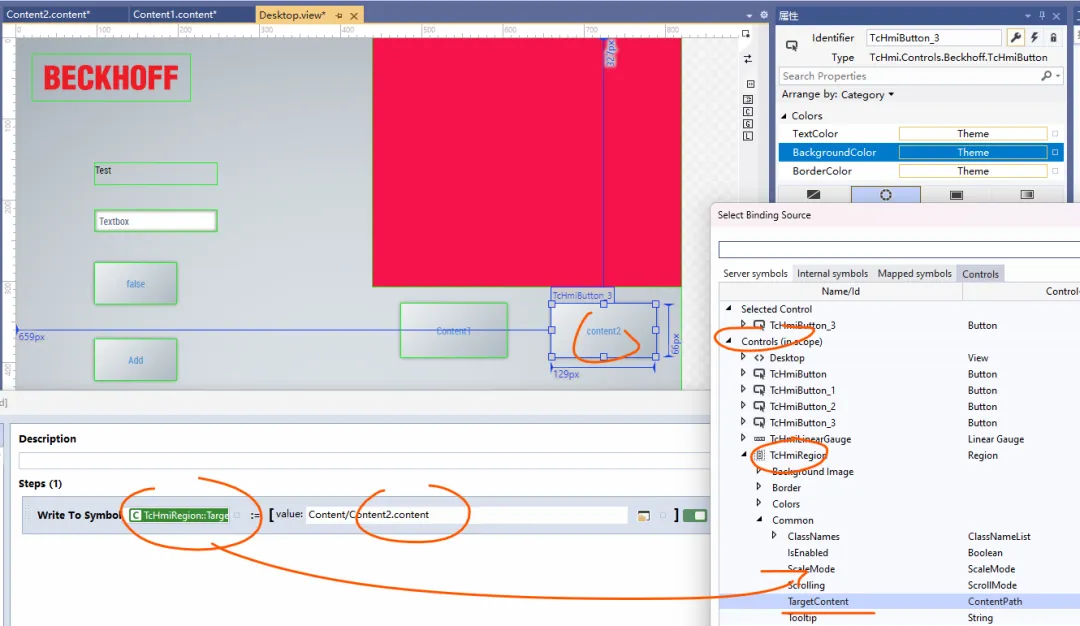Collapse the Selected Control group
The image size is (1080, 626).
pos(729,309)
